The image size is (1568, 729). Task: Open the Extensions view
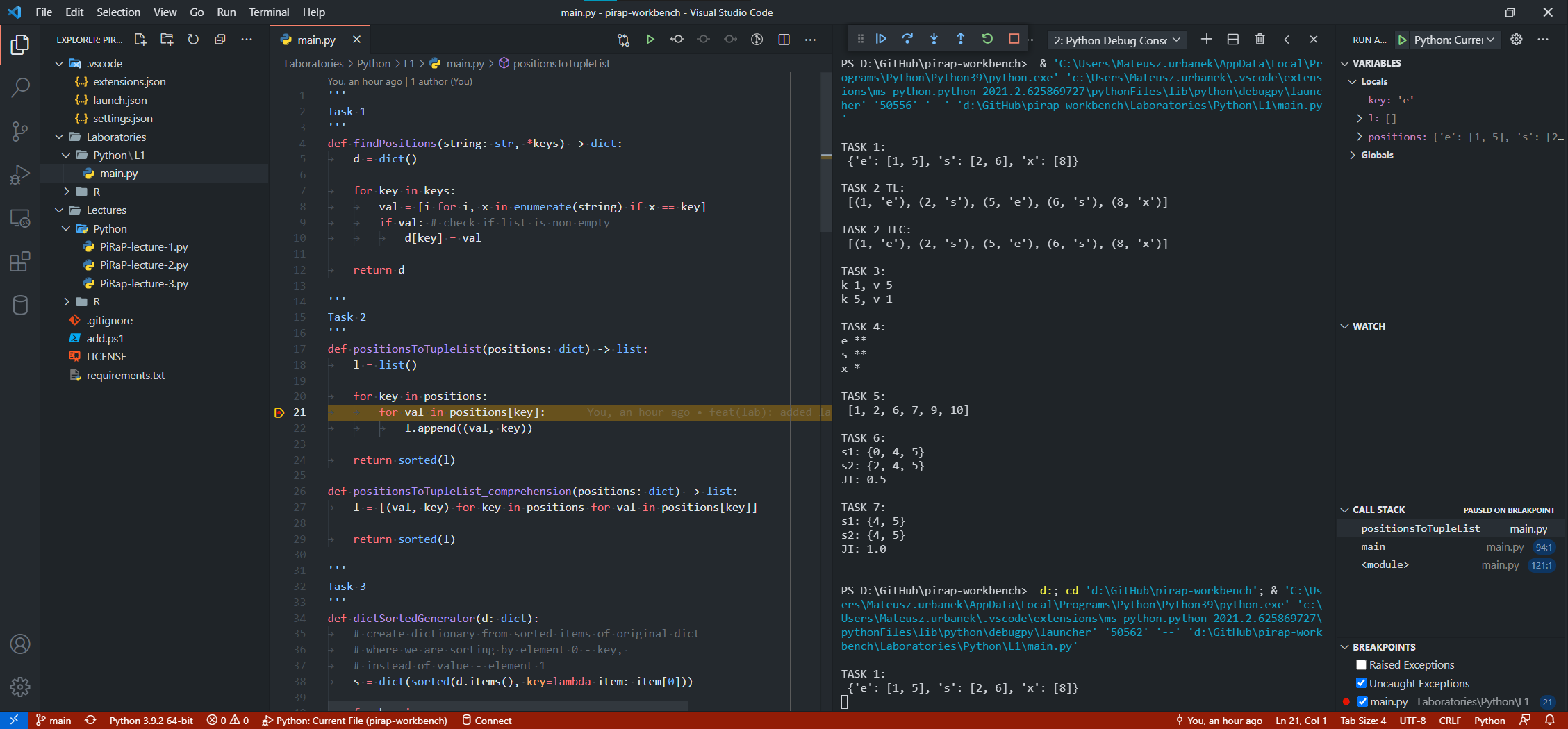point(20,261)
